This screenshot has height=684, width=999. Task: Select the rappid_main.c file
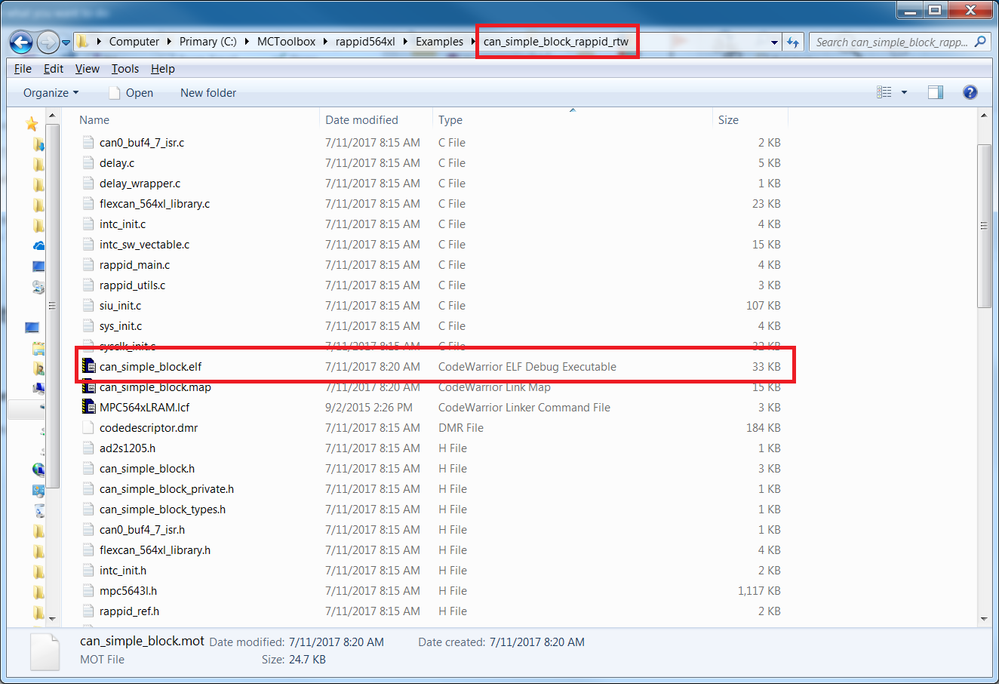tap(134, 265)
